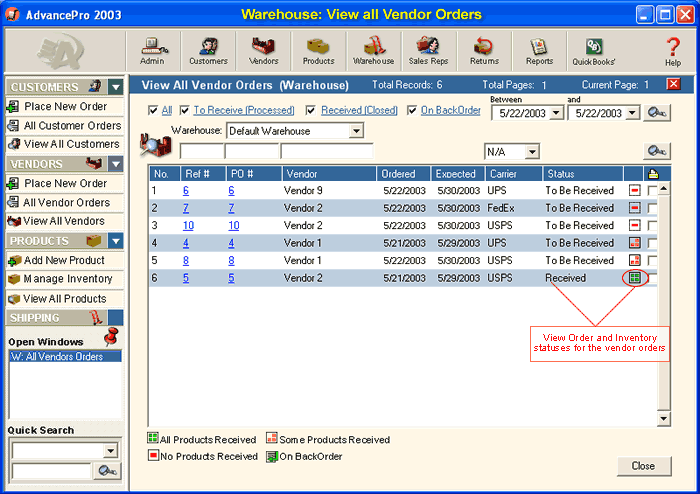Collapse the Vendors sidebar section
This screenshot has width=700, height=494.
(116, 164)
